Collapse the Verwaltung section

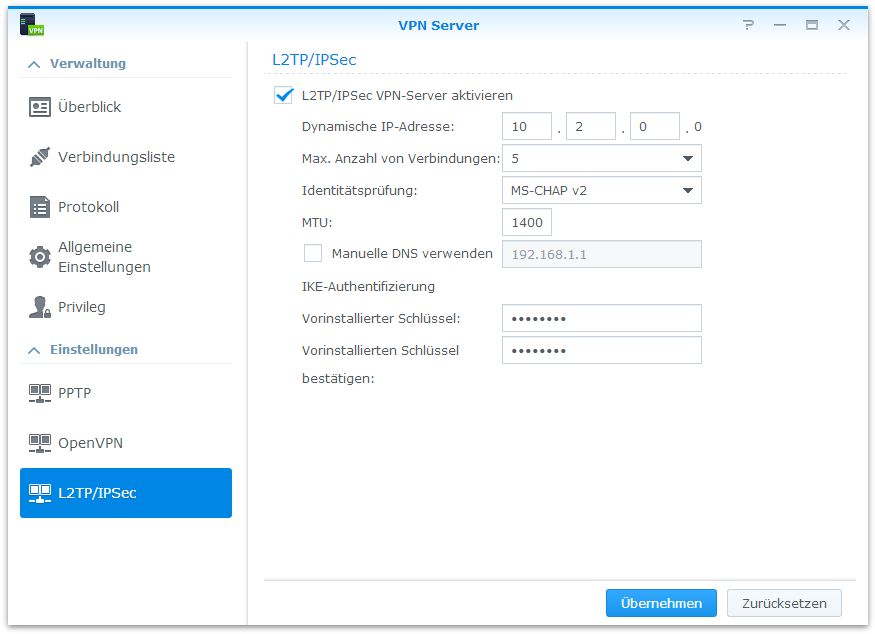[x=35, y=64]
